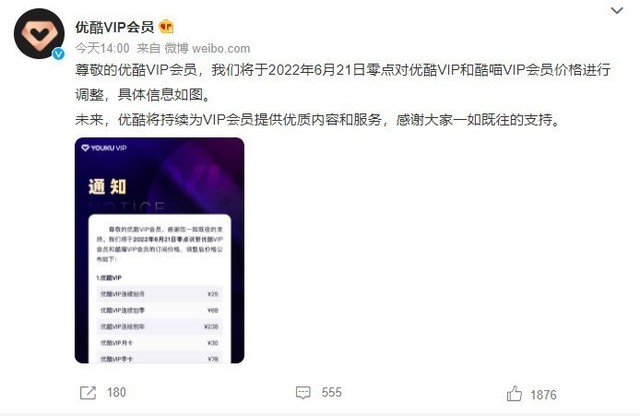This screenshot has width=640, height=416.
Task: Open the attached price notice image
Action: (x=160, y=250)
